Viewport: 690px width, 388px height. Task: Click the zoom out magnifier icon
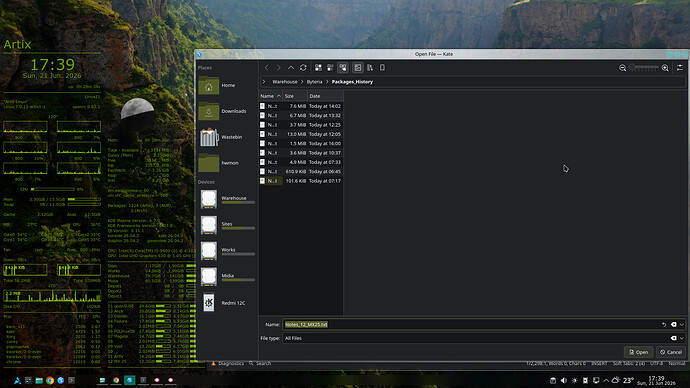622,68
